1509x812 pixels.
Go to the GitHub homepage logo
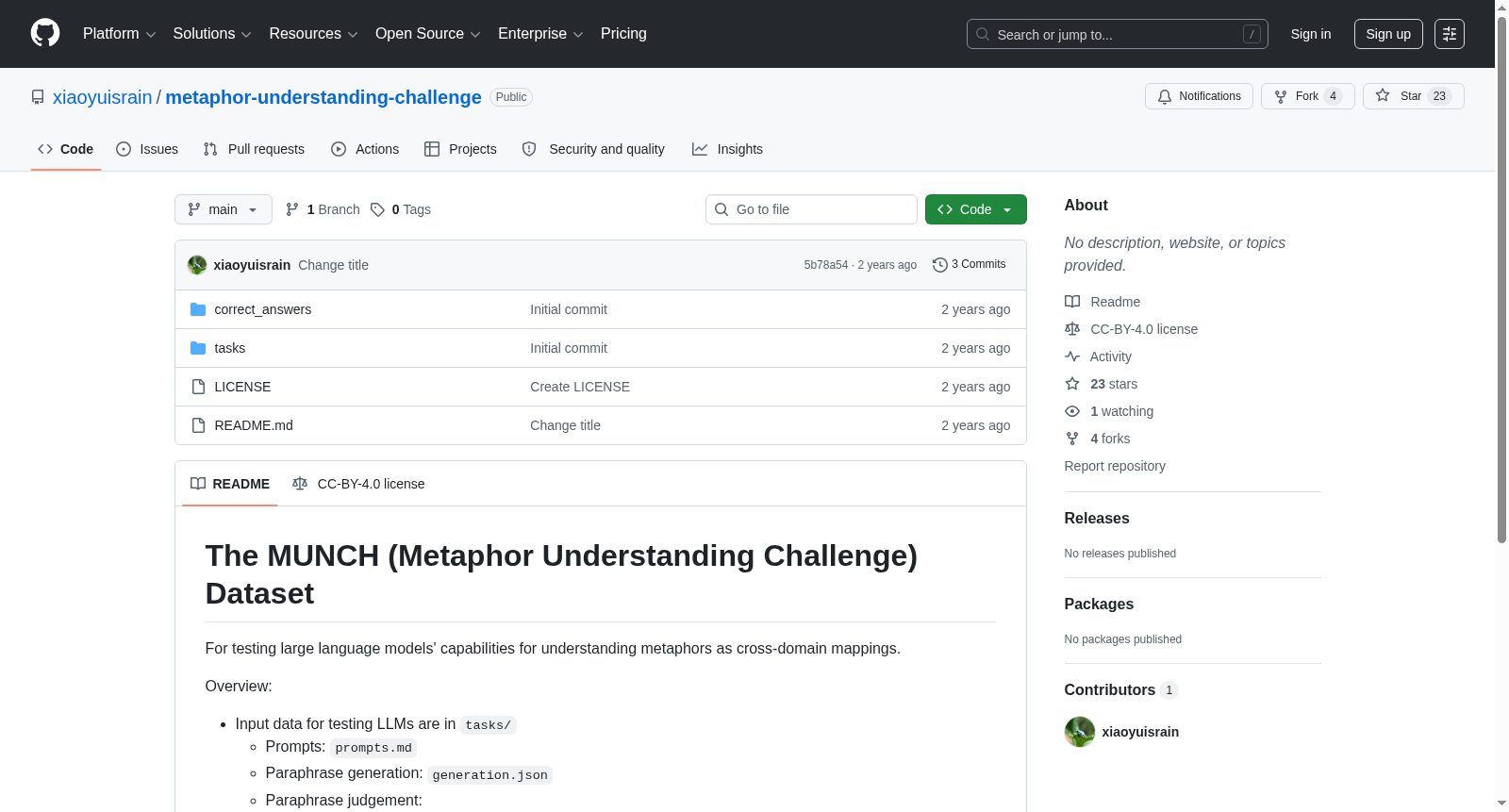tap(45, 33)
